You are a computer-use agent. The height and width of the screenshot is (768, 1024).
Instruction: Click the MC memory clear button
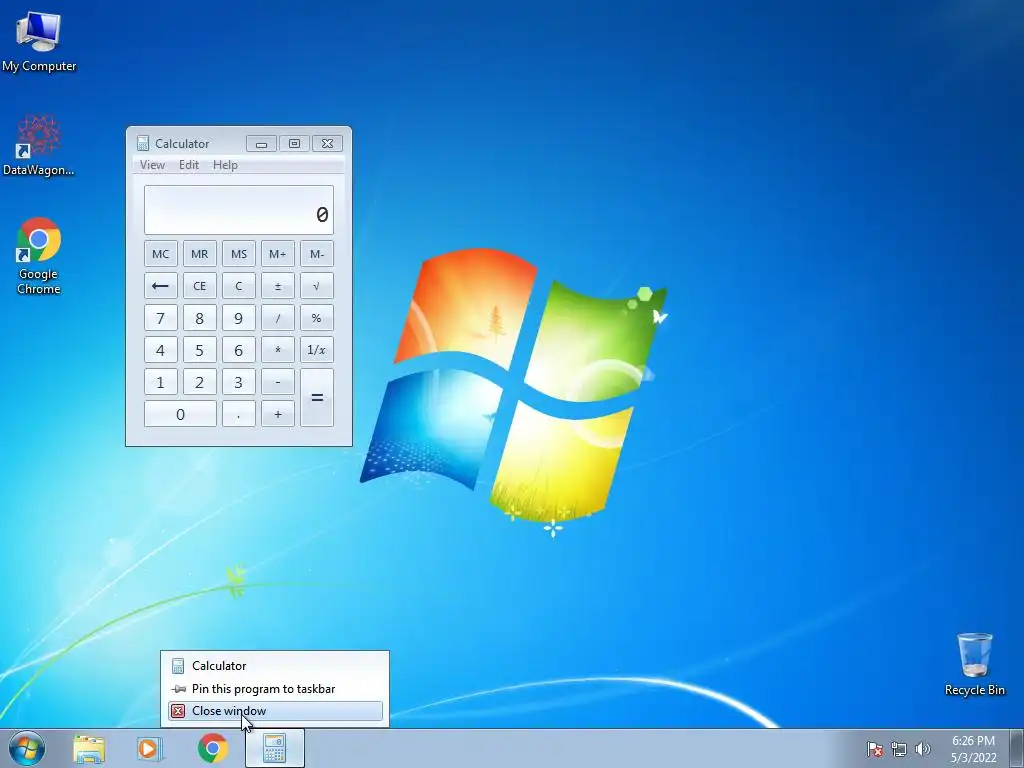(161, 254)
